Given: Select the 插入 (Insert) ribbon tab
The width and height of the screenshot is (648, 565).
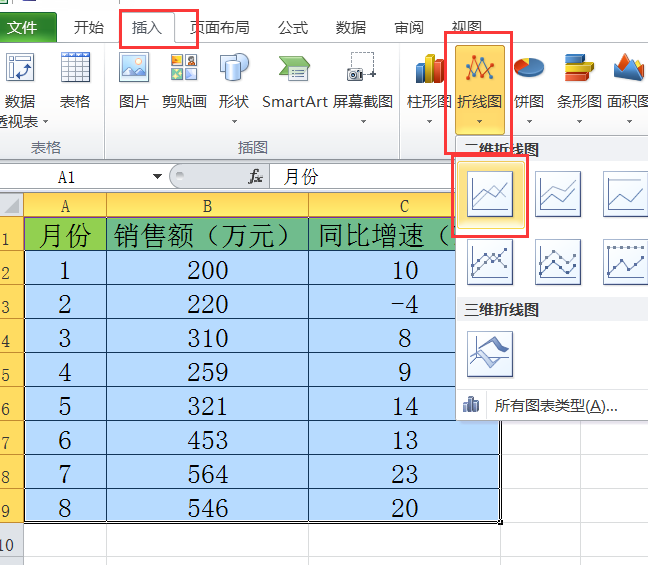Looking at the screenshot, I should (147, 28).
